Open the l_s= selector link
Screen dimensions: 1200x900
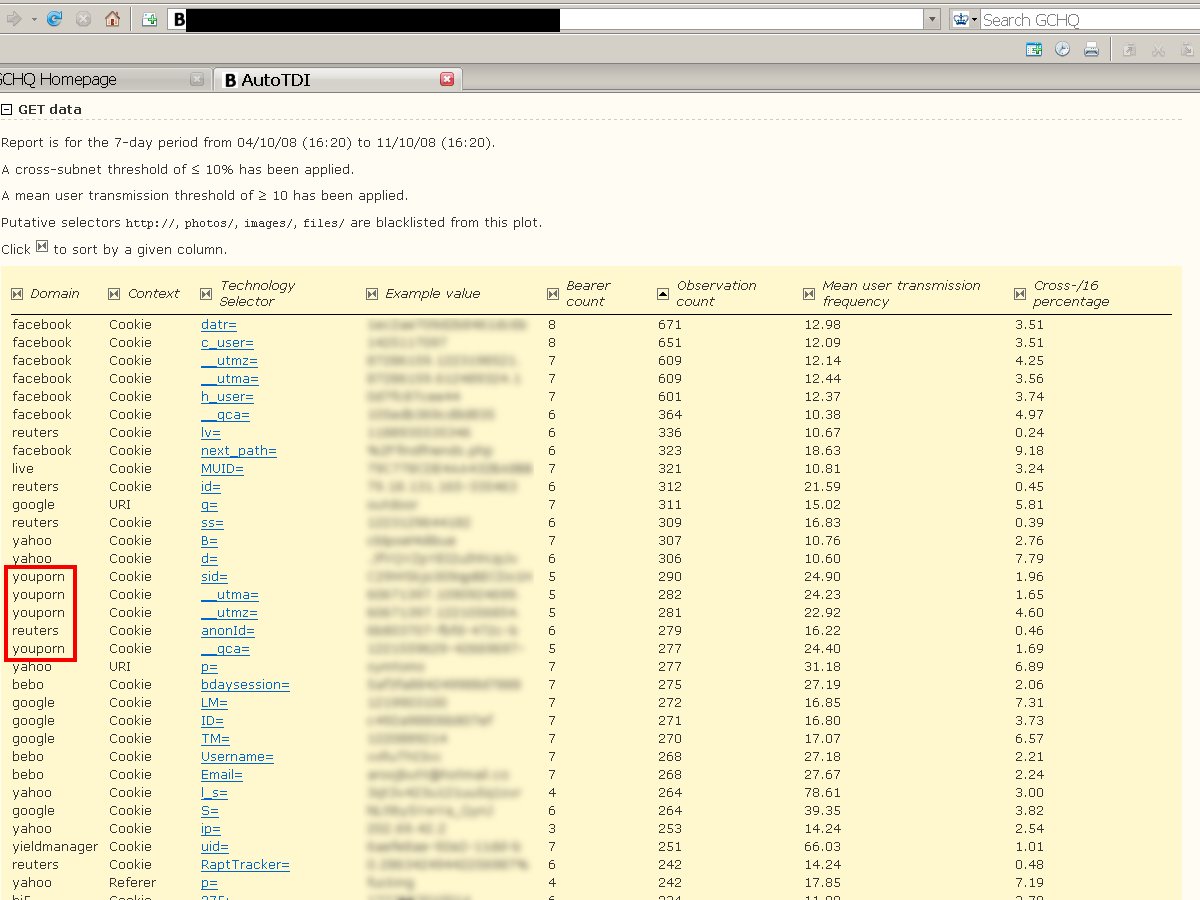(214, 793)
